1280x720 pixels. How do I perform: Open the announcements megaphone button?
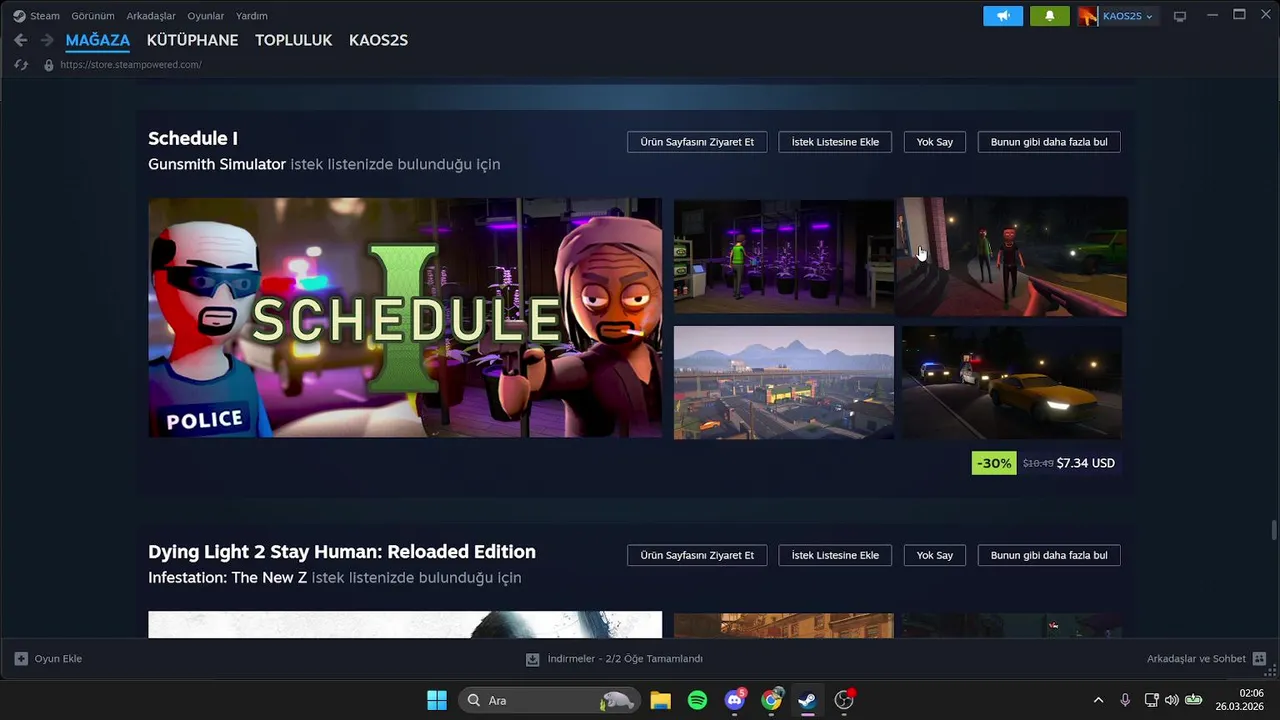(1003, 16)
